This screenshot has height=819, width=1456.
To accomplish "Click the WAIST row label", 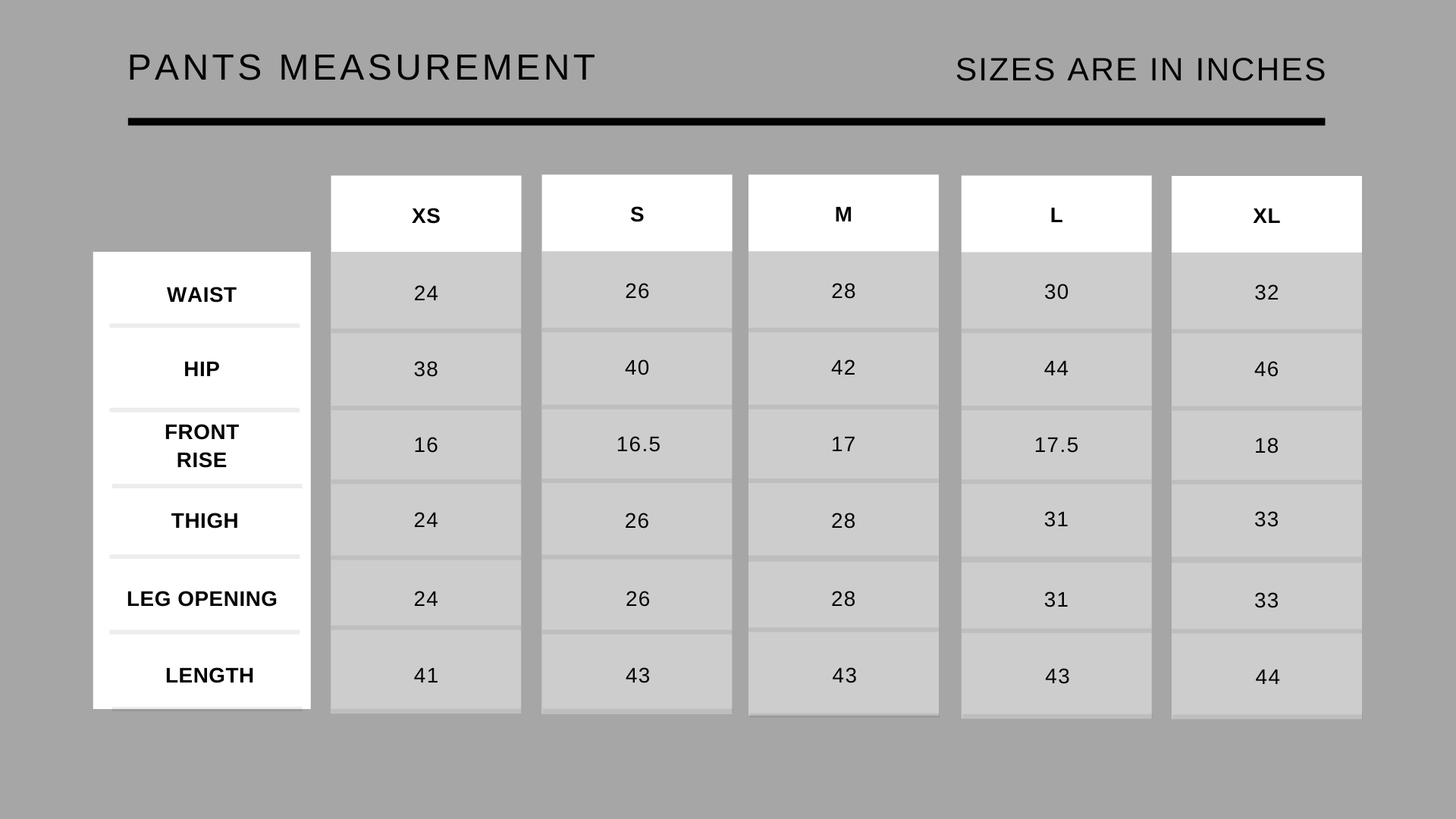I will pos(202,295).
